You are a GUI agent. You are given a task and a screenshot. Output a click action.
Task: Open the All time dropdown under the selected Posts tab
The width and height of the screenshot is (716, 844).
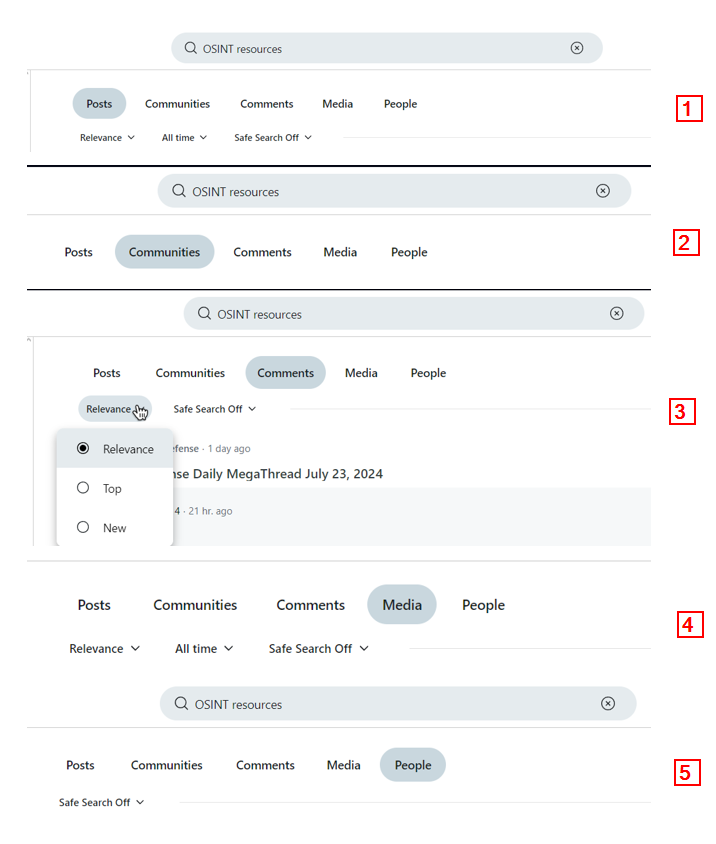pos(184,138)
